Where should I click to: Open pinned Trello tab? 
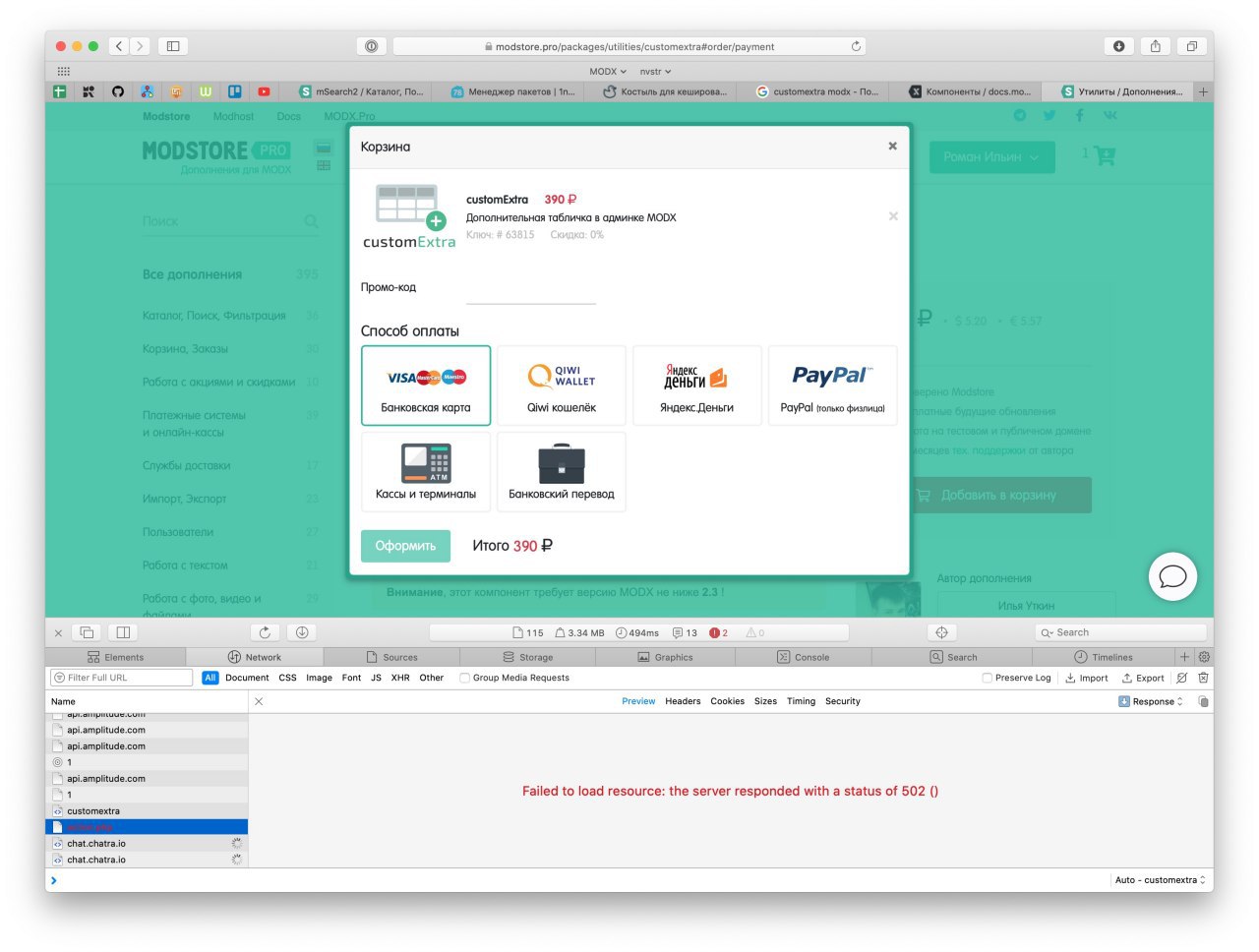[235, 91]
